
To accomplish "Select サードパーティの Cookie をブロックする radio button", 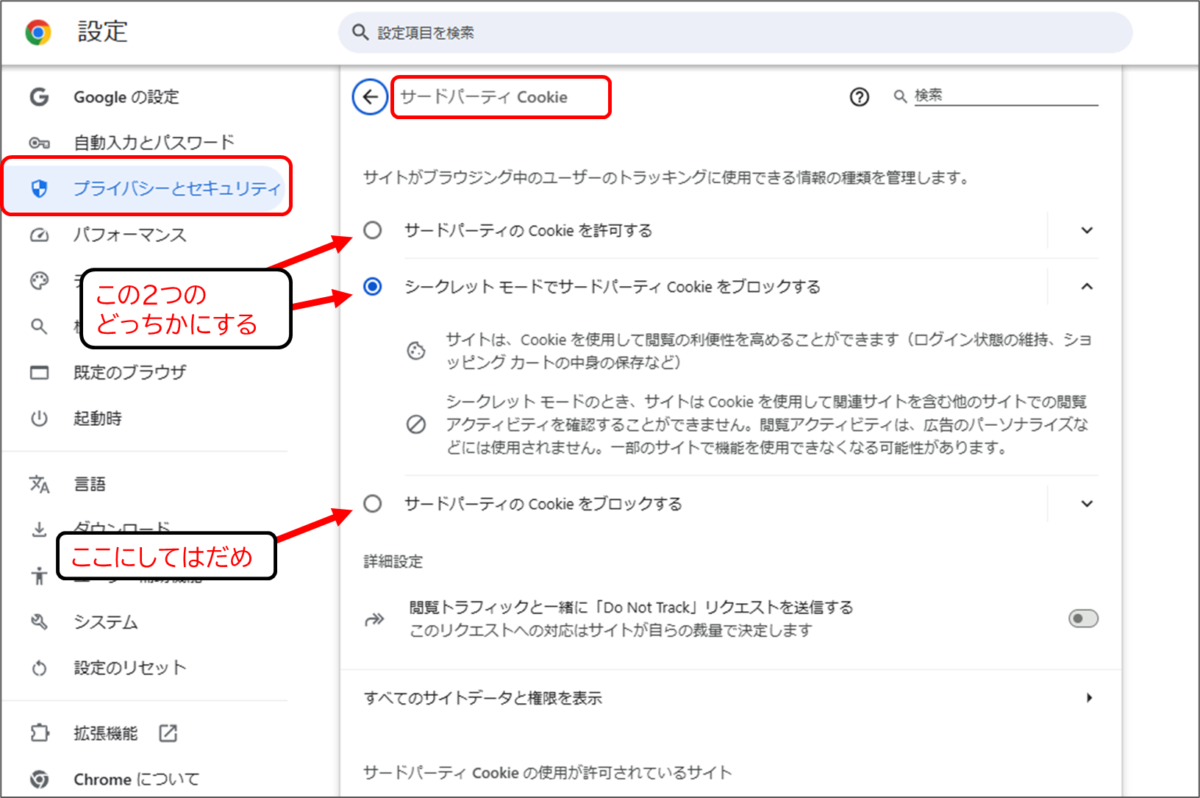I will coord(373,504).
